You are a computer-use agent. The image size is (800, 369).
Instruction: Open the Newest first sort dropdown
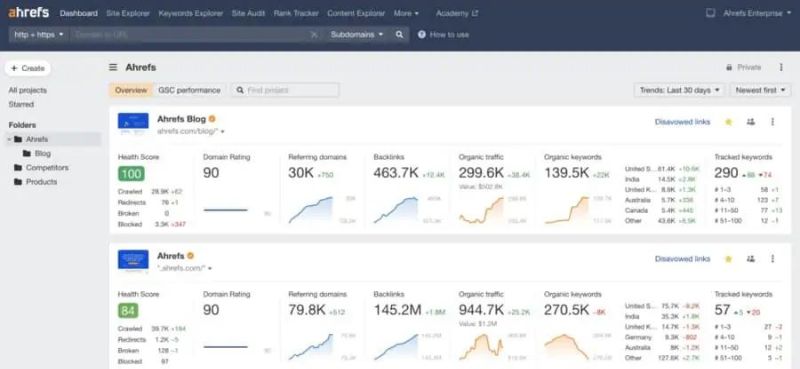(760, 90)
